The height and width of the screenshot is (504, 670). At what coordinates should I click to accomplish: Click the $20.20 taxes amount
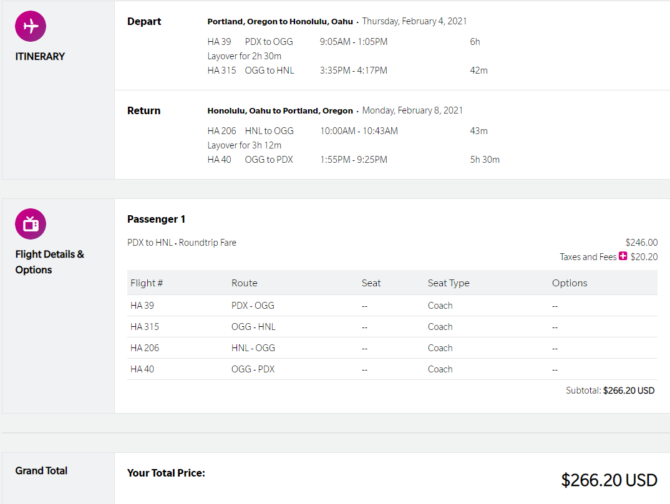[x=644, y=257]
